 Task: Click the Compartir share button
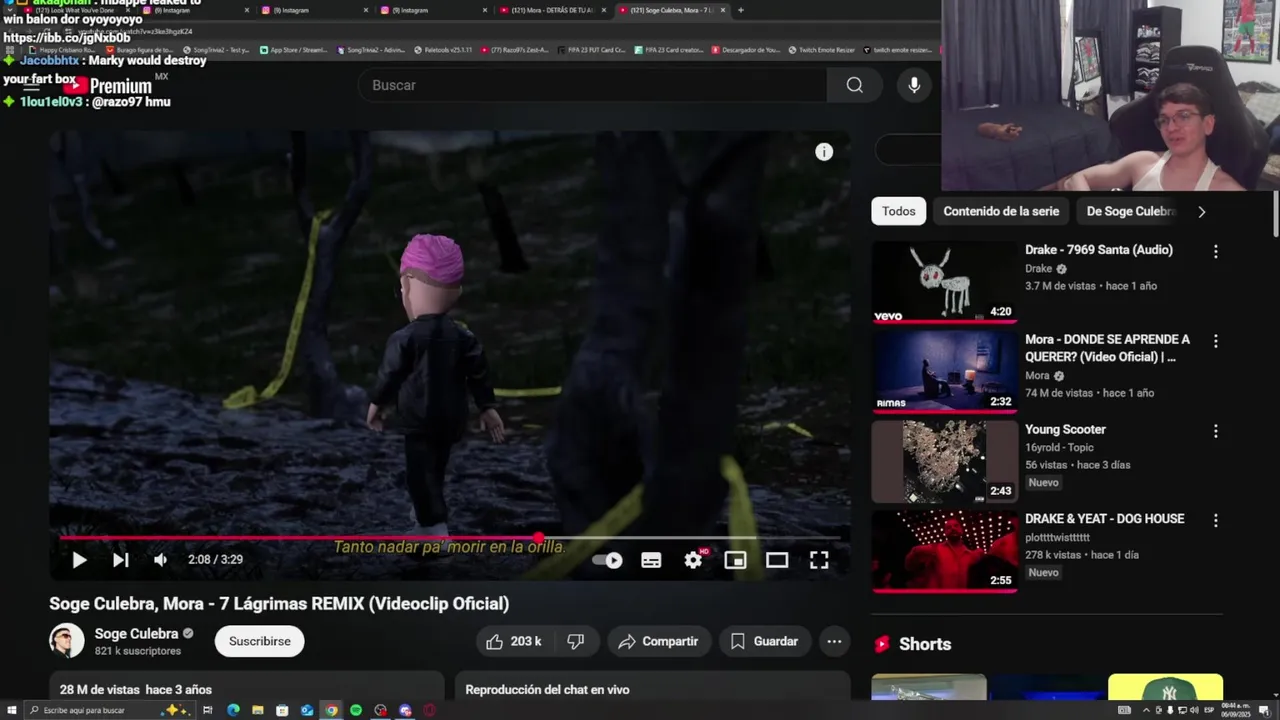(x=659, y=641)
